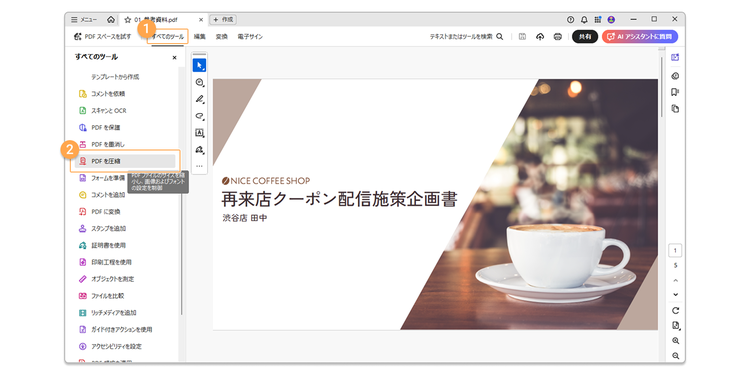This screenshot has width=750, height=375.
Task: Select PDF を墨消し tool
Action: tap(101, 144)
